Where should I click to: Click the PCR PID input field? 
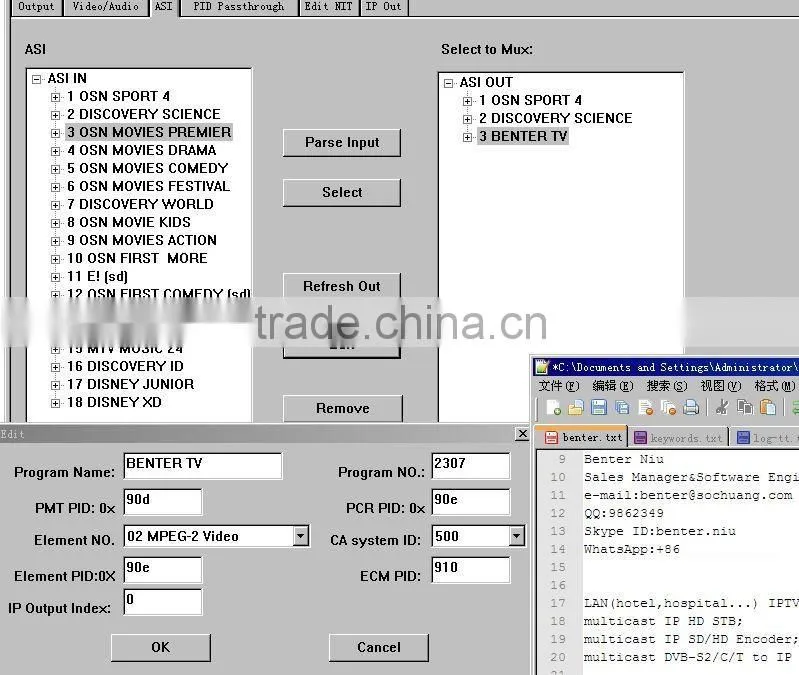point(470,502)
